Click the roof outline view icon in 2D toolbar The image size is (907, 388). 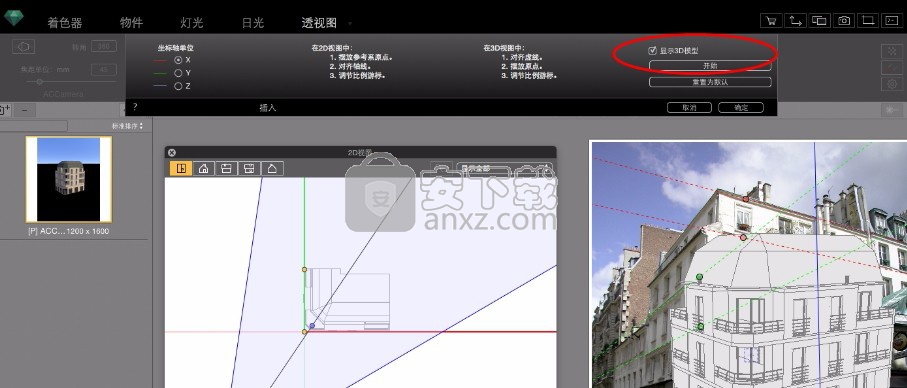(x=272, y=168)
